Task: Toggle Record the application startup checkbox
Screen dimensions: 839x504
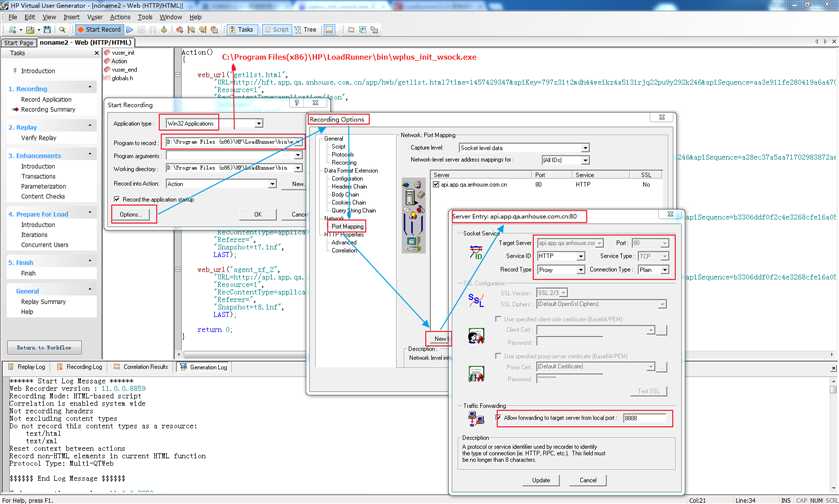Action: (x=117, y=199)
